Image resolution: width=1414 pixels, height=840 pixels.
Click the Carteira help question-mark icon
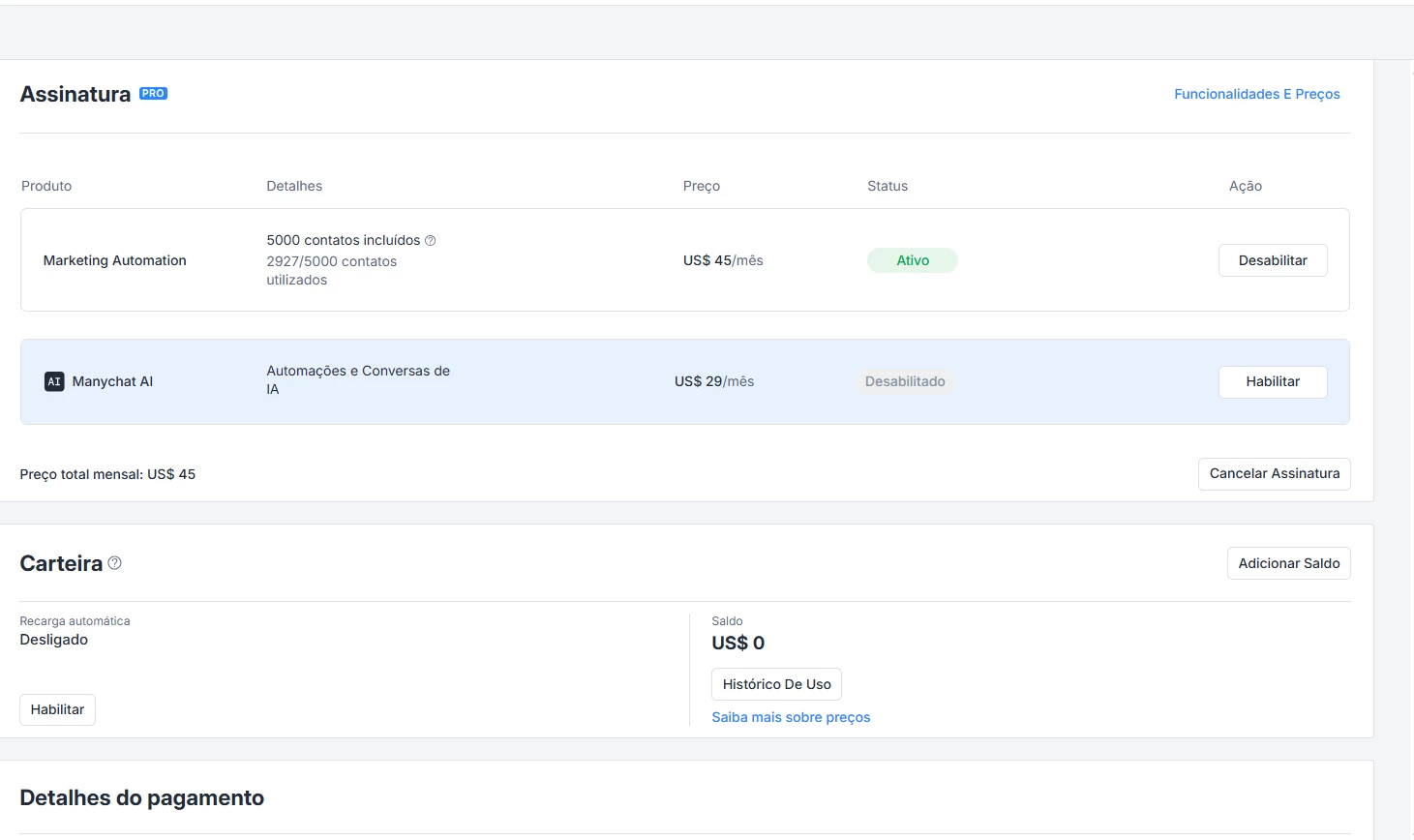115,563
